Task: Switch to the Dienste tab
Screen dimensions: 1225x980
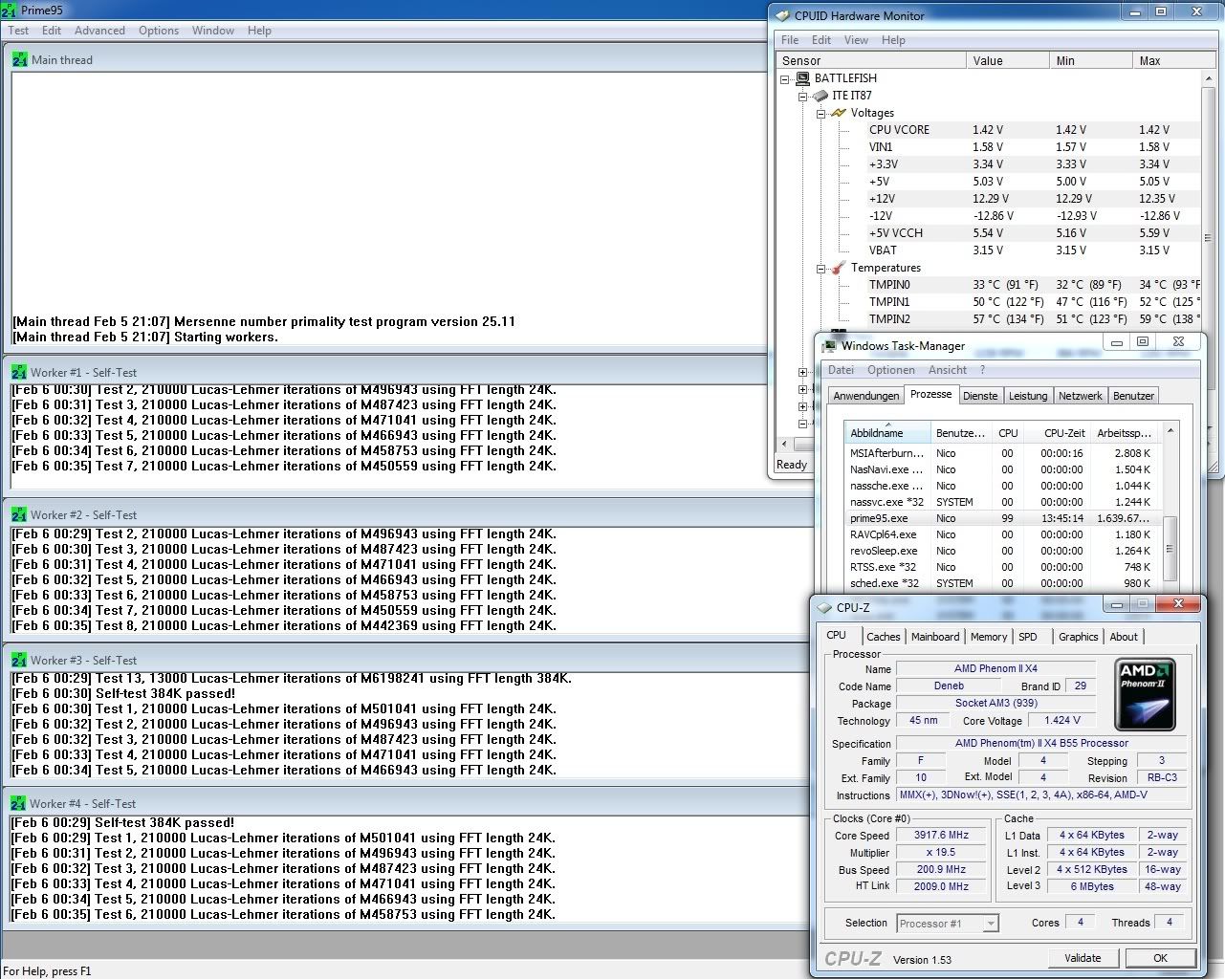Action: tap(980, 396)
